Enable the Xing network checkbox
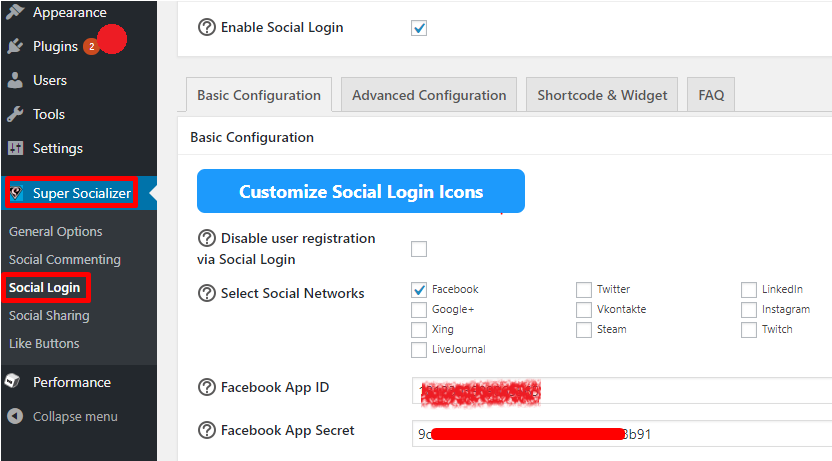 (x=419, y=330)
